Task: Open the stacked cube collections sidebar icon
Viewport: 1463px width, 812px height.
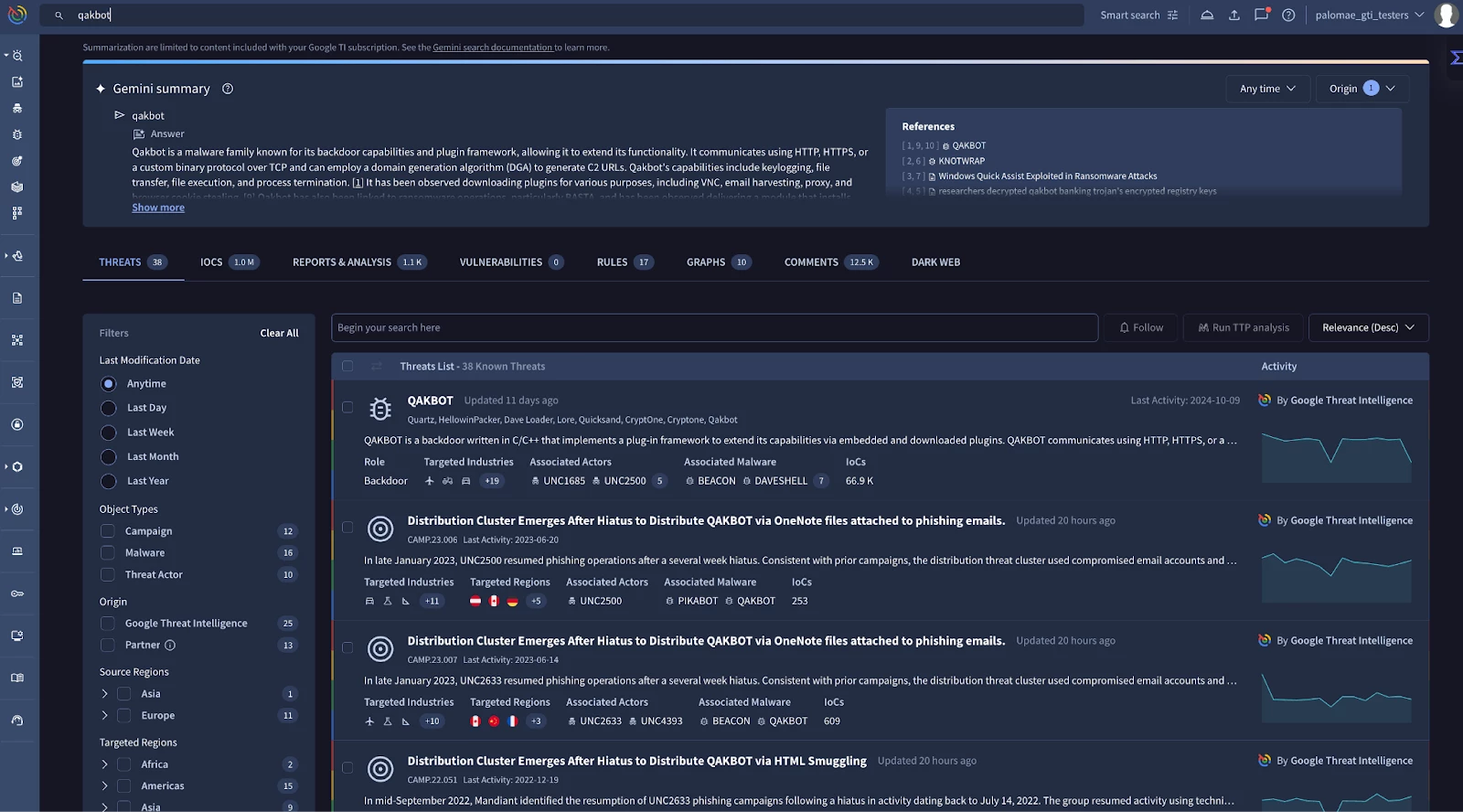Action: (x=17, y=187)
